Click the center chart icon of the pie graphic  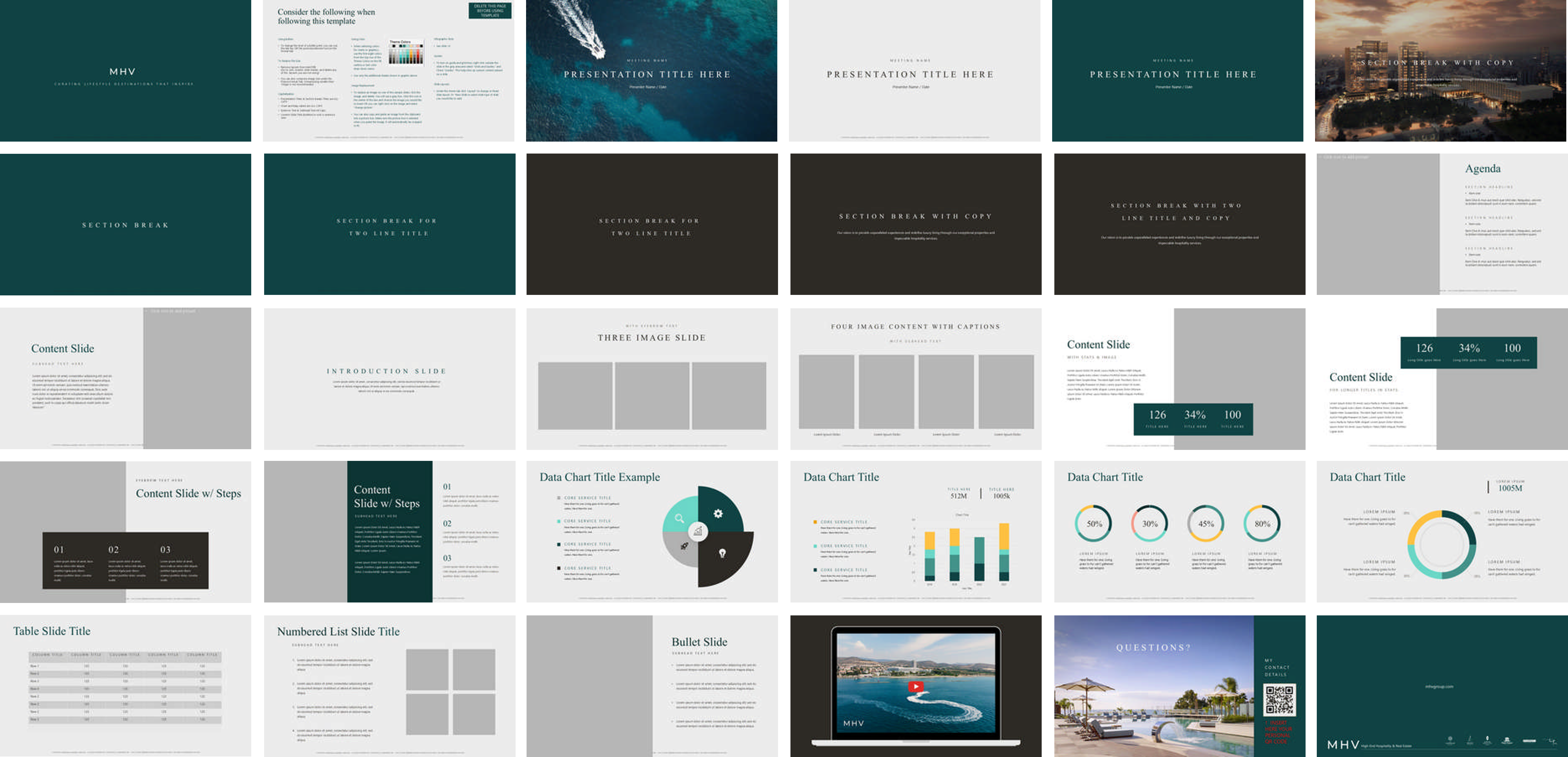coord(698,531)
